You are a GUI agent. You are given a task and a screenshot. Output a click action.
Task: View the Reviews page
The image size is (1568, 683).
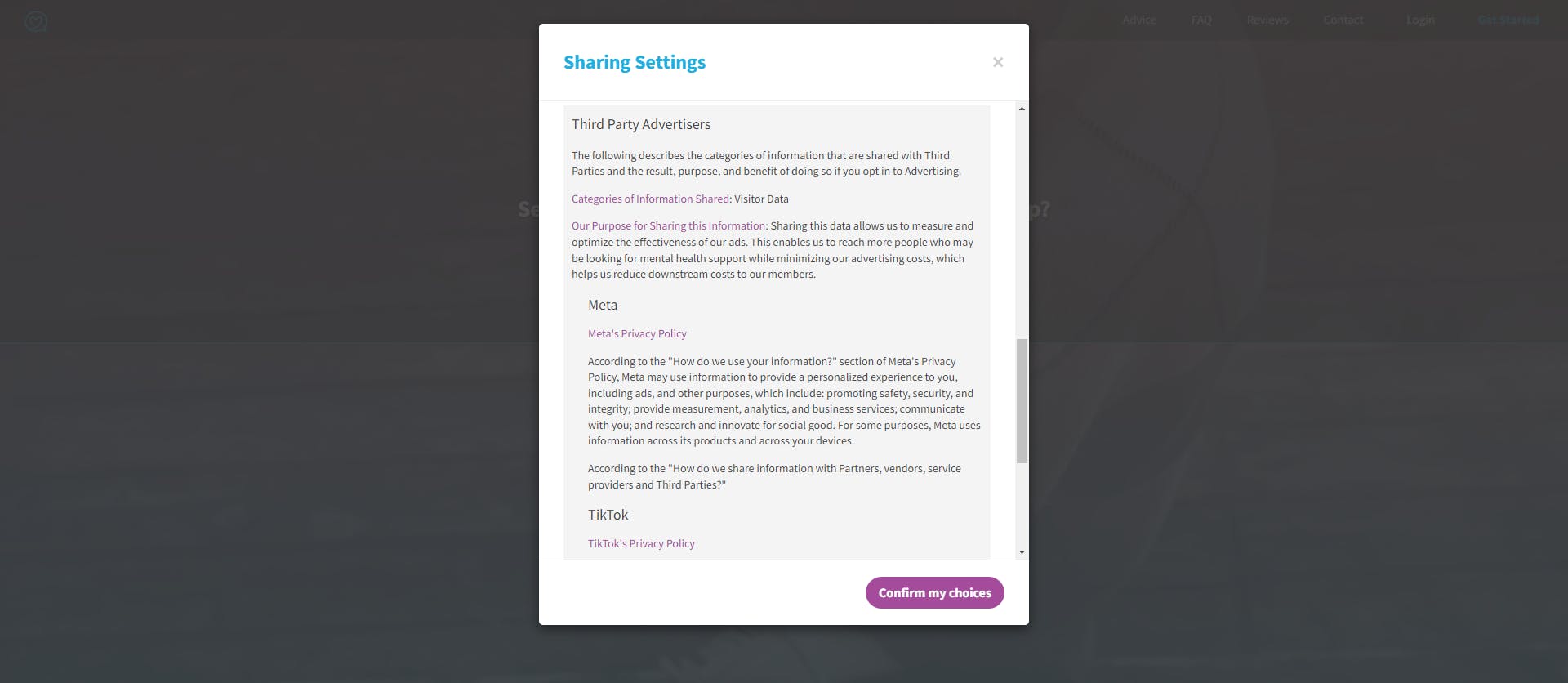1267,20
